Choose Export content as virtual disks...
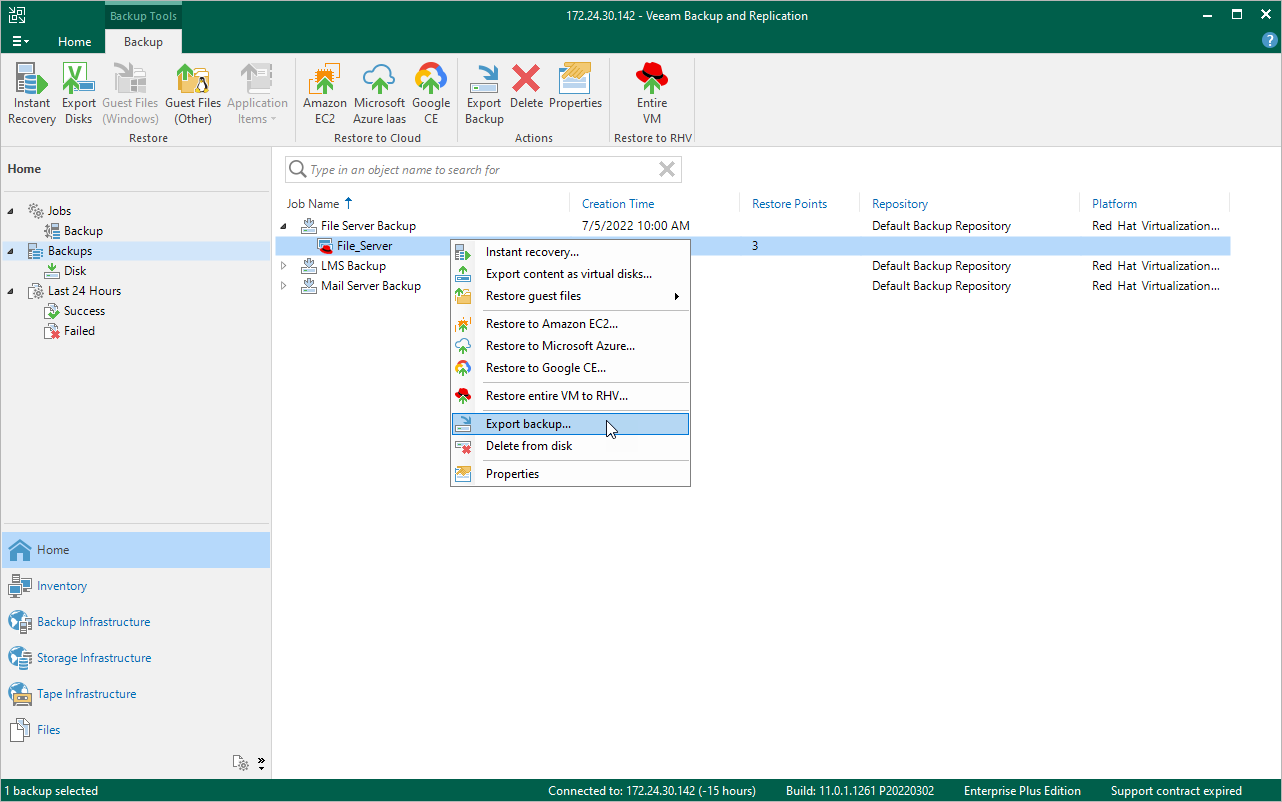The image size is (1282, 802). [570, 274]
